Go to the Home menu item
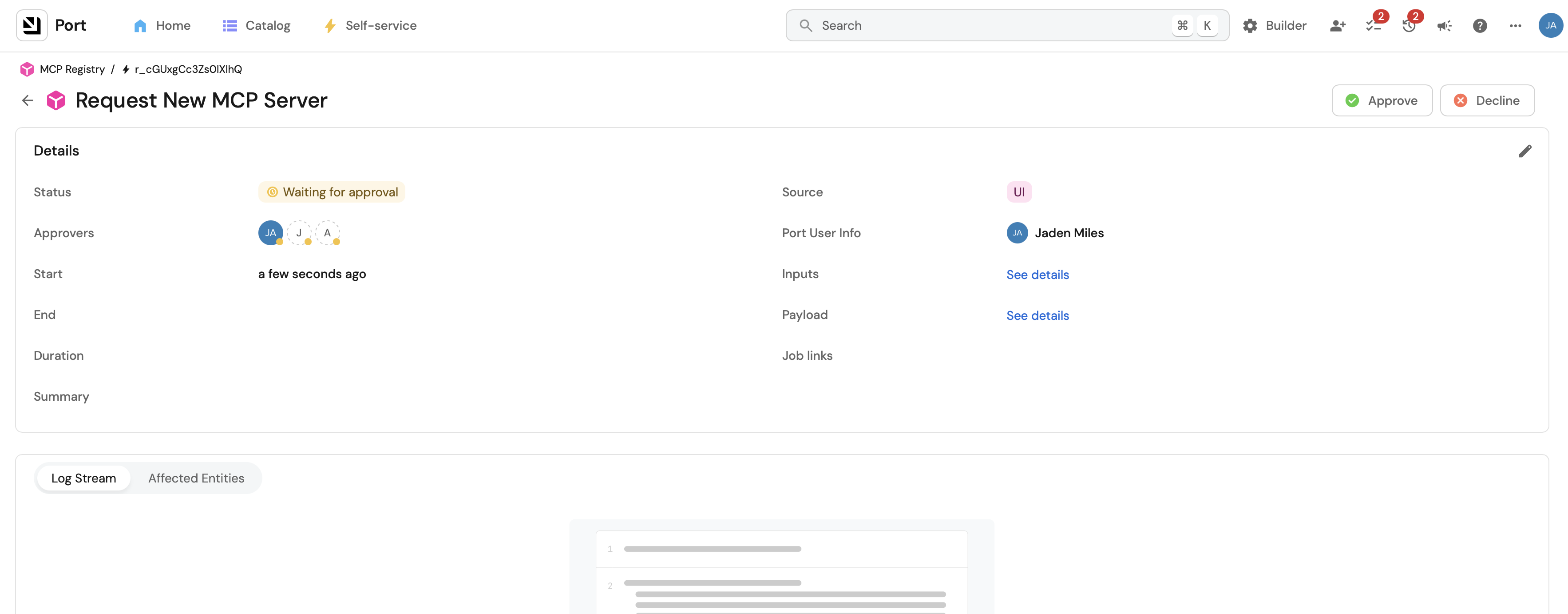This screenshot has width=1568, height=614. (162, 26)
